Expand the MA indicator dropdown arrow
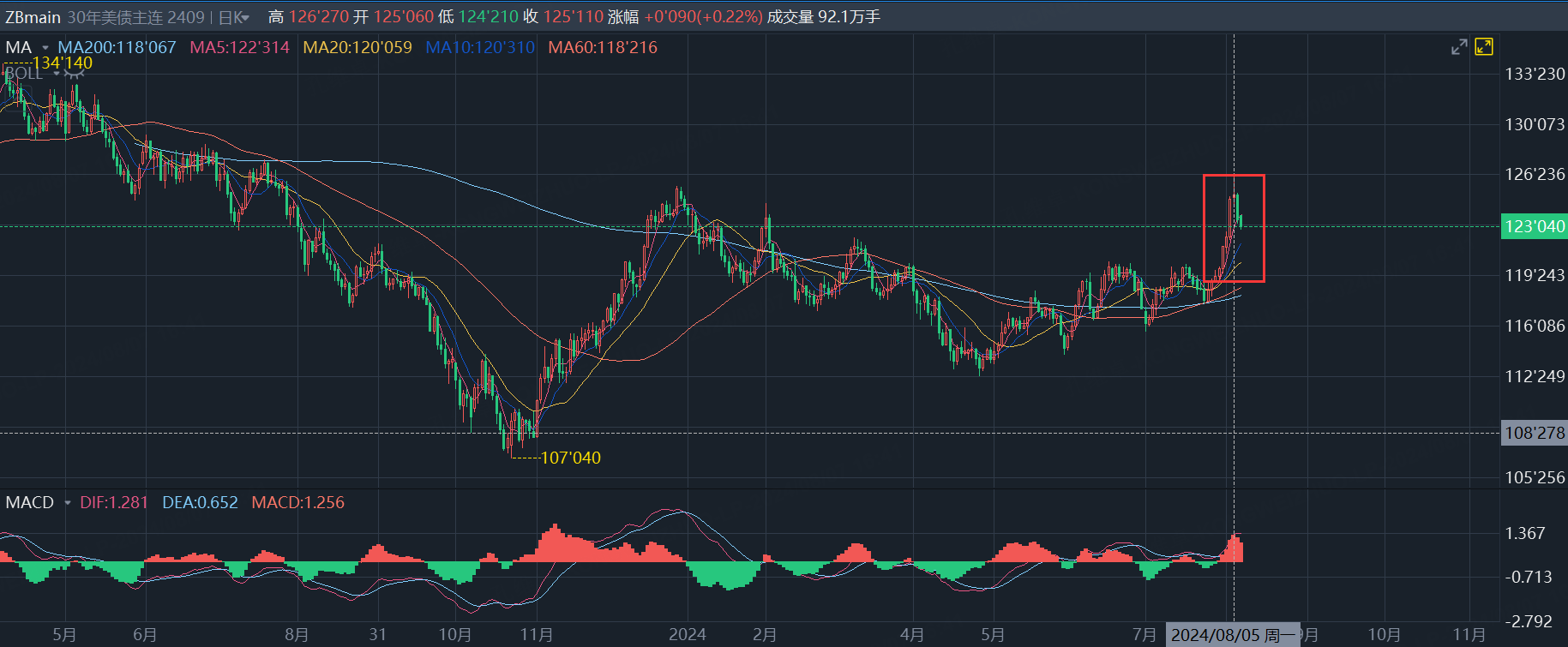This screenshot has height=647, width=1568. pos(45,48)
